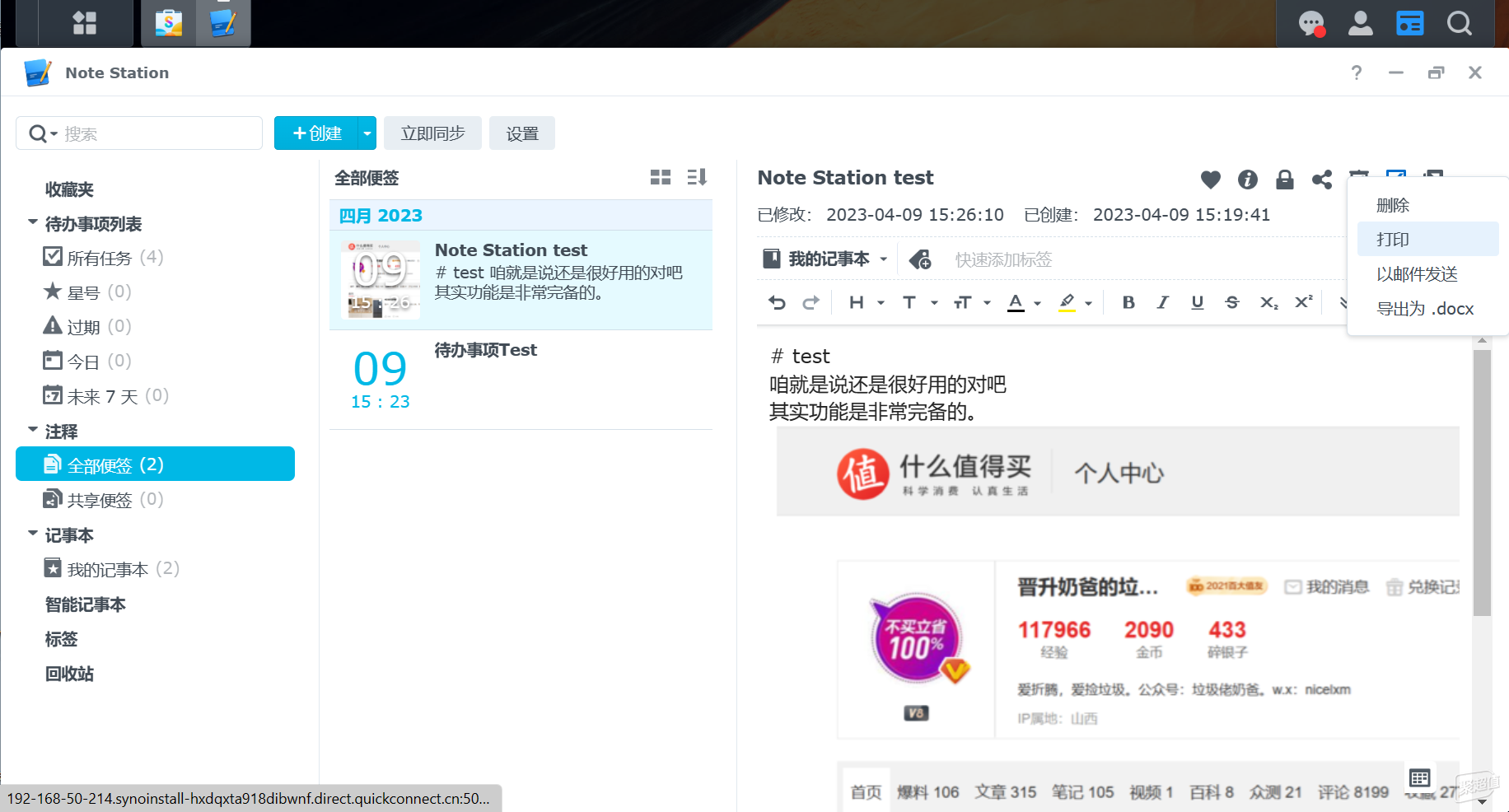Click the calendar icon beside 未来 7 天
The width and height of the screenshot is (1509, 812).
point(53,394)
